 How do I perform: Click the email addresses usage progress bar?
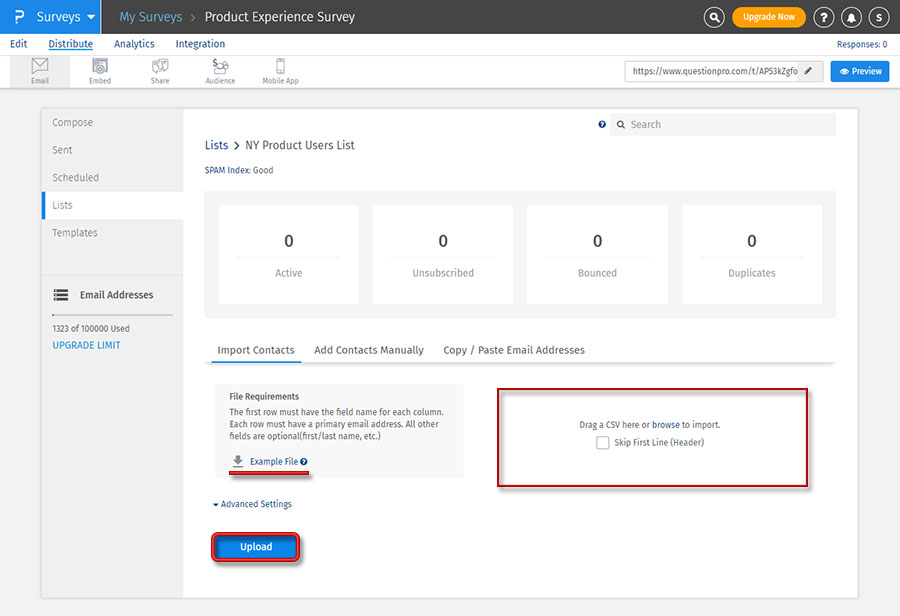tap(112, 315)
